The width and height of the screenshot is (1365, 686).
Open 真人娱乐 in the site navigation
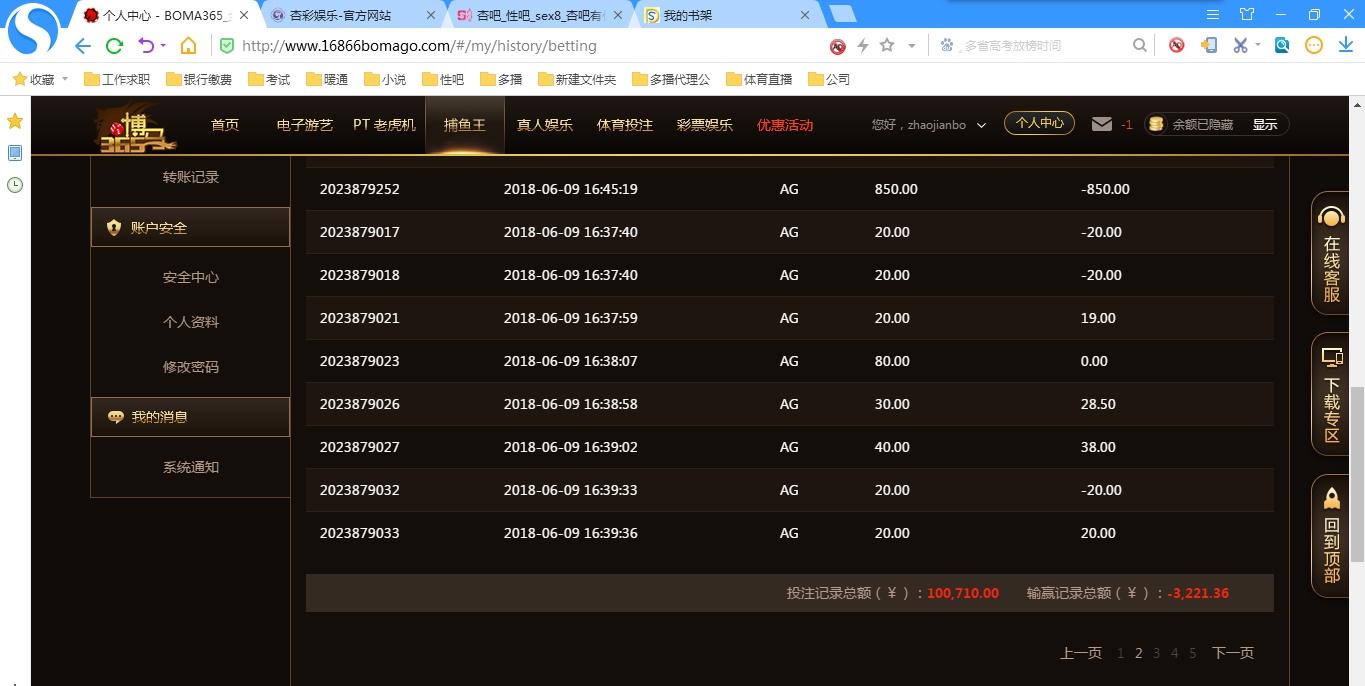click(x=545, y=125)
